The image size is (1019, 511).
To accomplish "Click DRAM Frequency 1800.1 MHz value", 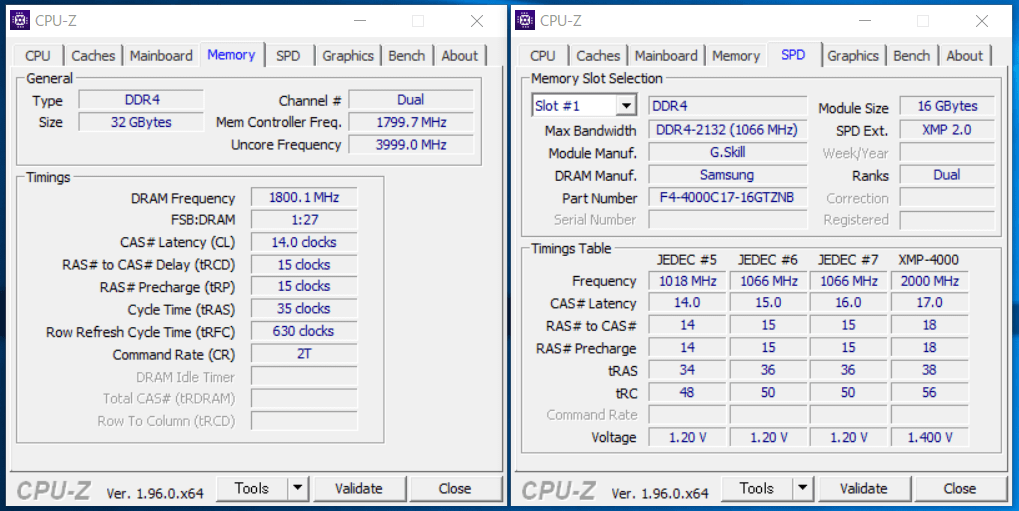I will [304, 198].
